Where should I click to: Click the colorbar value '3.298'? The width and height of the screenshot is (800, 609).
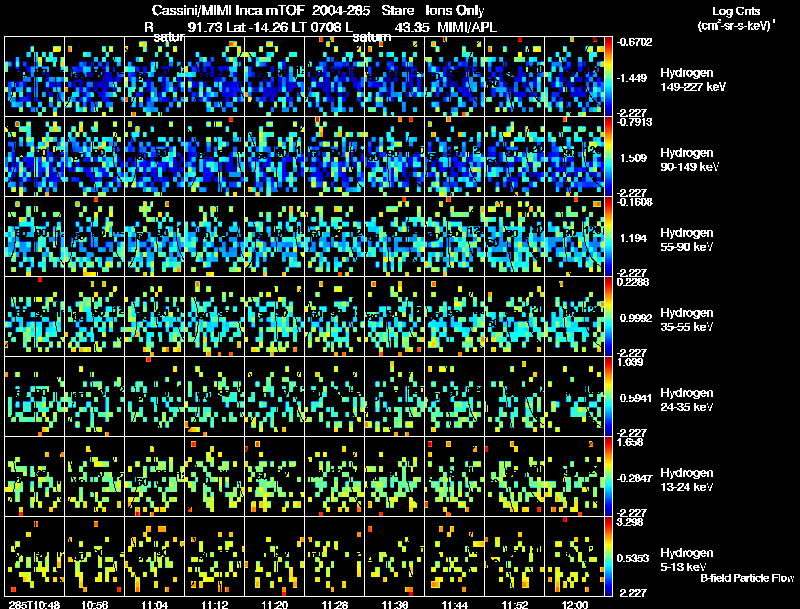tap(630, 522)
